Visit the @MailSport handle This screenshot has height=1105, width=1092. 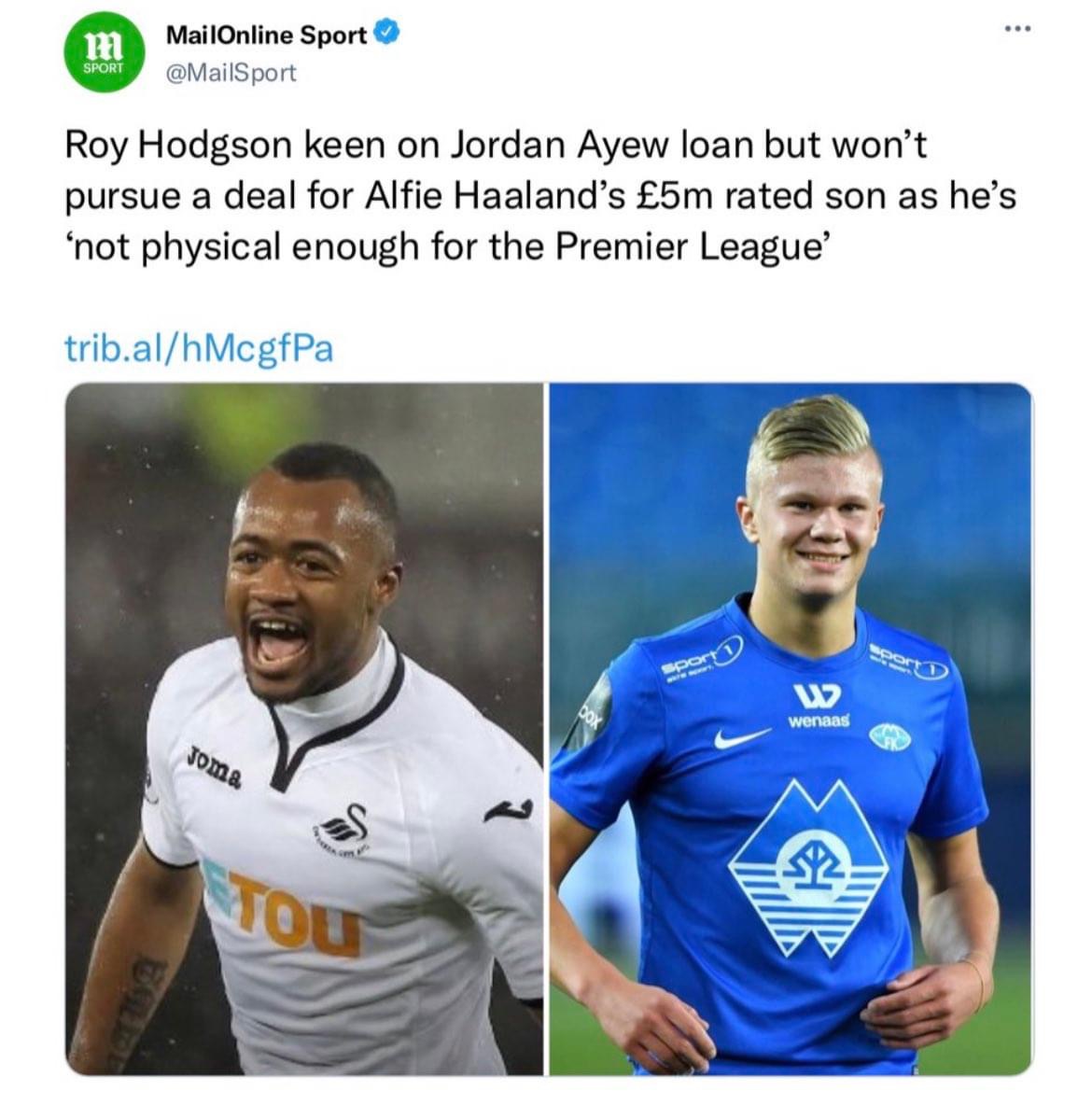[231, 73]
